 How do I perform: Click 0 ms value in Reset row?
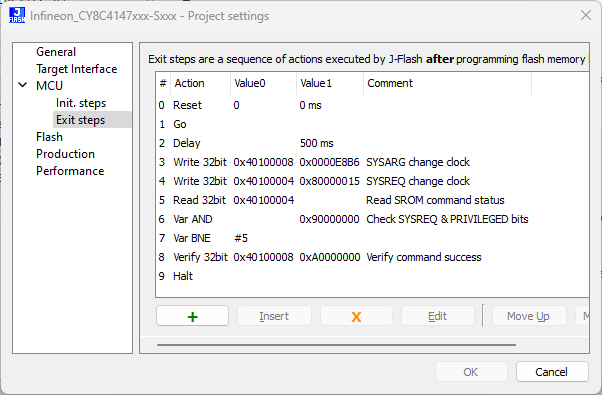pyautogui.click(x=310, y=105)
